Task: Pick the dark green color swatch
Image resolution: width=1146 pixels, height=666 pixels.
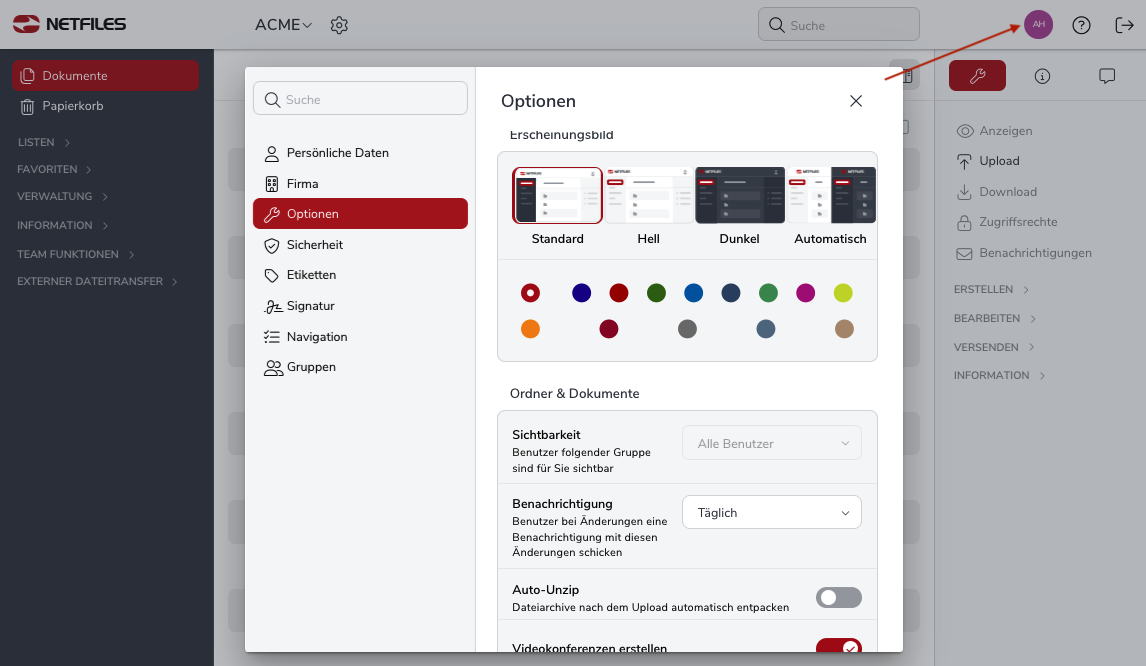Action: click(656, 293)
